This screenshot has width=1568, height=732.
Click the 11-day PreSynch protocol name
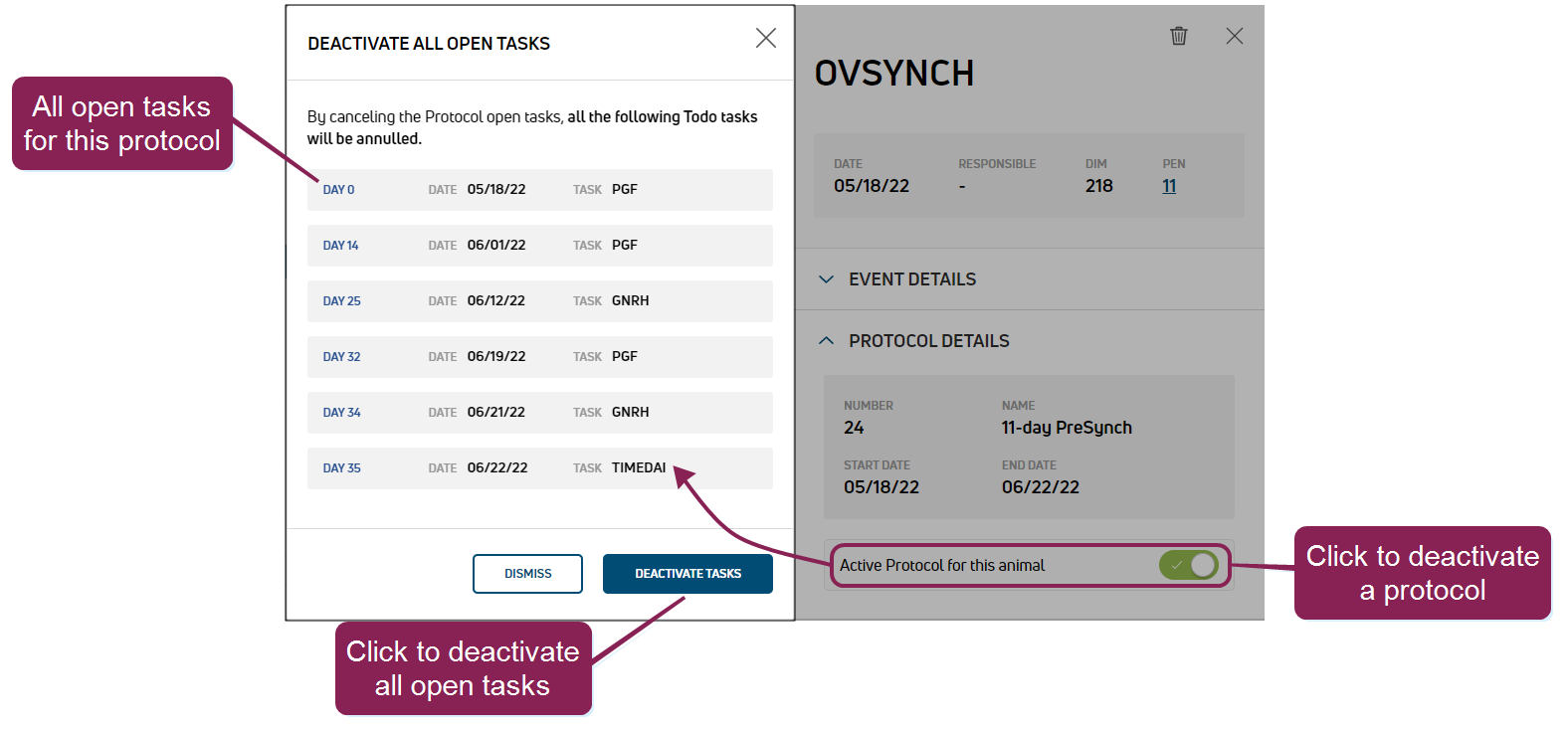click(1067, 428)
